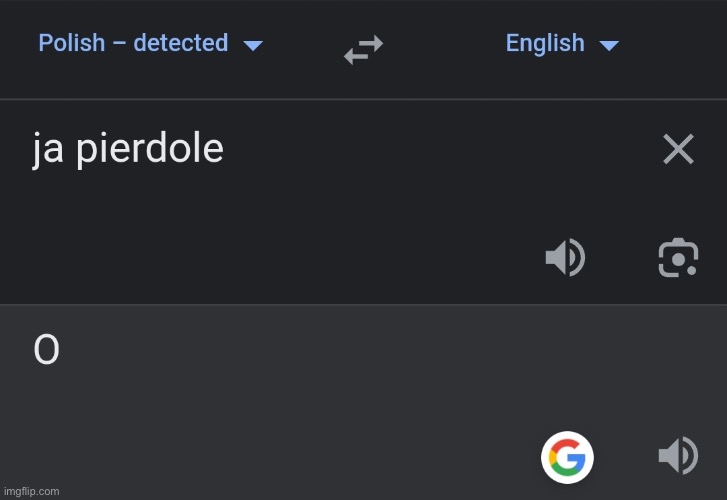727x500 pixels.
Task: Click the word Polish in language bar
Action: 71,43
